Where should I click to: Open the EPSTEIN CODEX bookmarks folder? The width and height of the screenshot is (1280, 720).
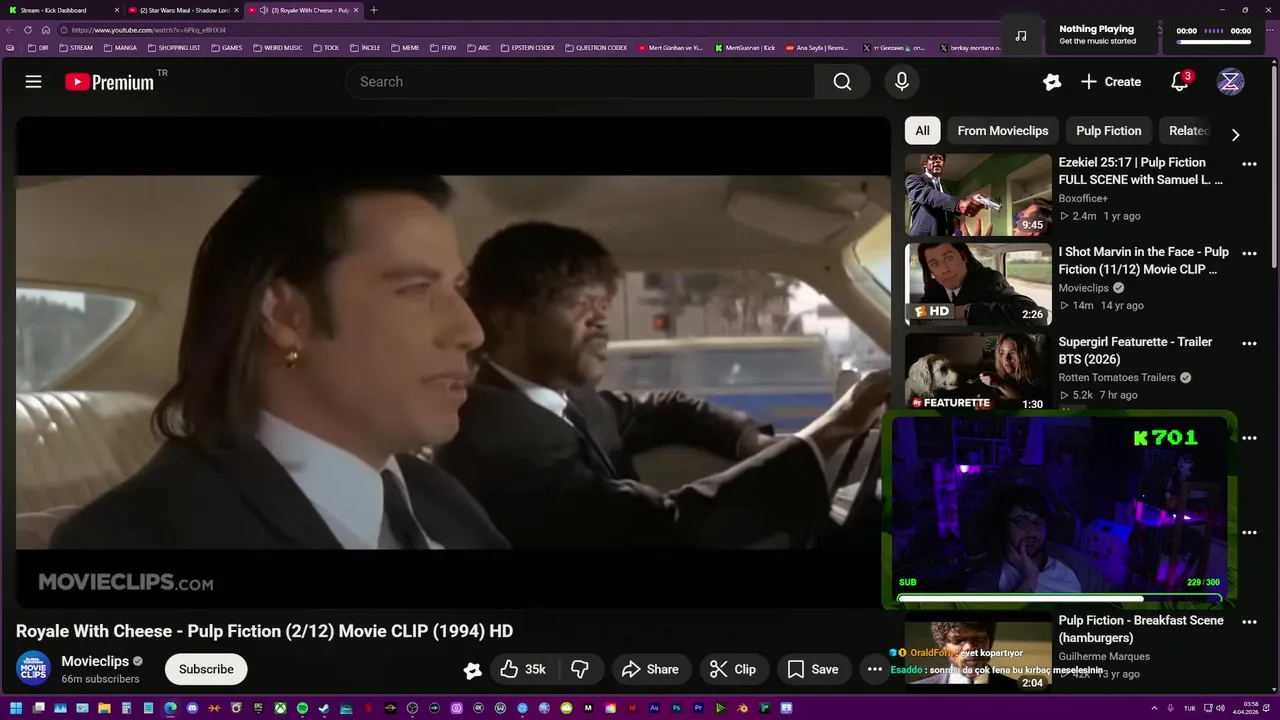526,48
